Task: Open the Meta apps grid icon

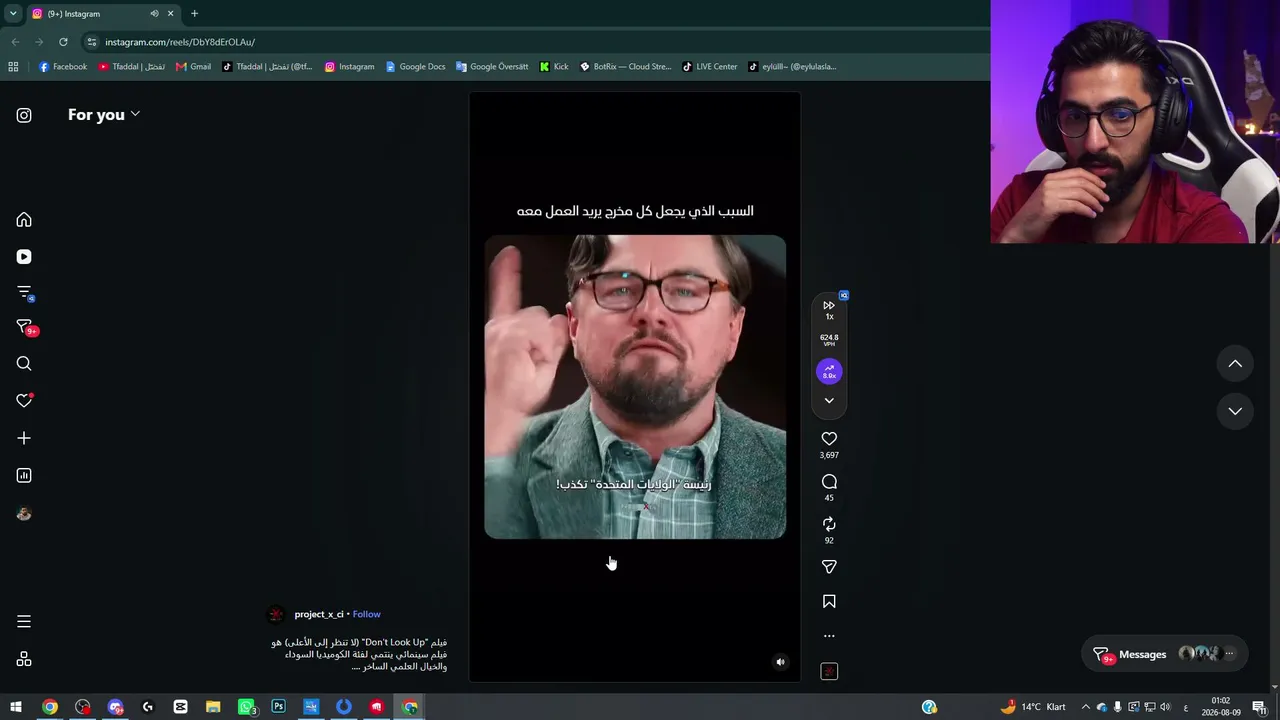Action: pos(24,659)
